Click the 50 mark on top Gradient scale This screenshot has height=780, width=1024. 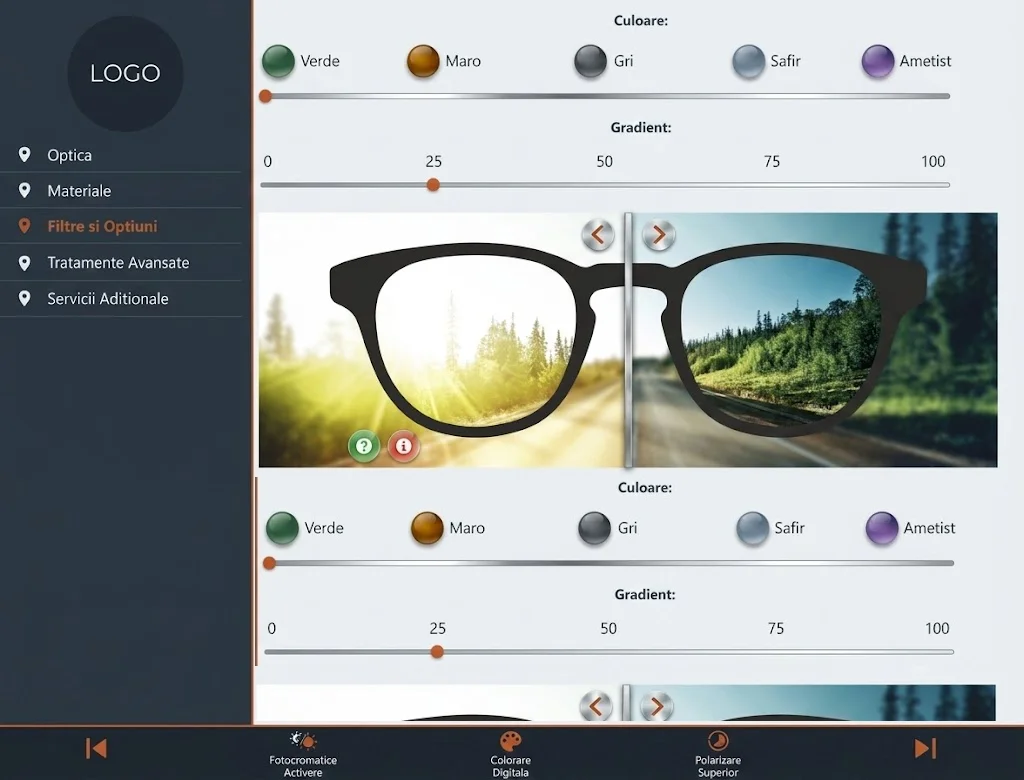[x=605, y=161]
